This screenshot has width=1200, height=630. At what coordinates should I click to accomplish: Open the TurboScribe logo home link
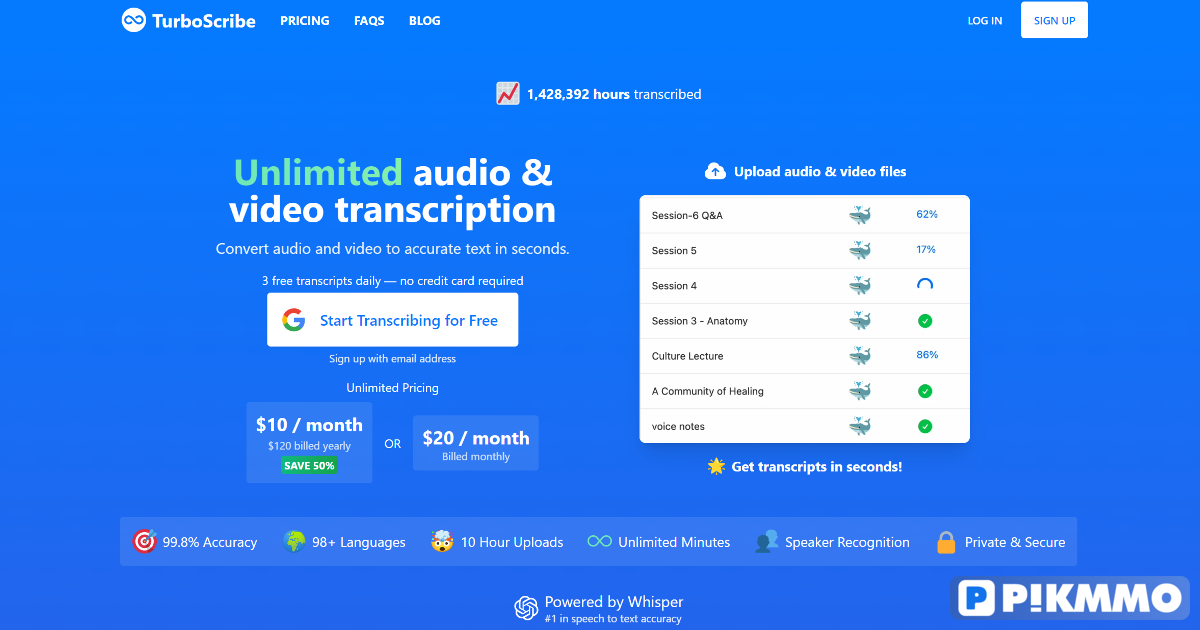[188, 20]
